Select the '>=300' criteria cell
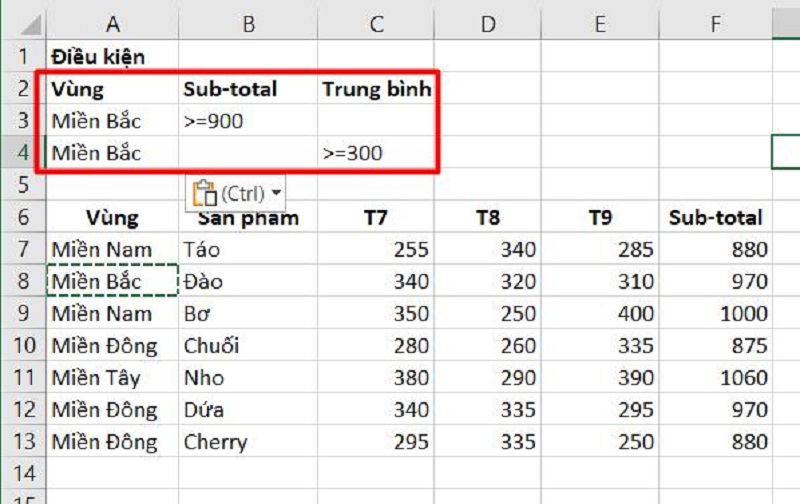 [x=376, y=153]
